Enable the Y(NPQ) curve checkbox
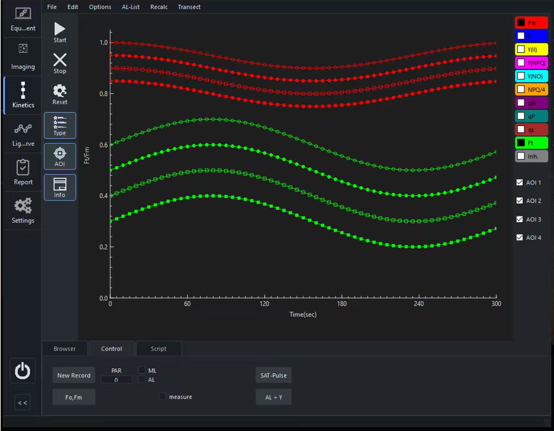Image resolution: width=554 pixels, height=431 pixels. (x=521, y=63)
